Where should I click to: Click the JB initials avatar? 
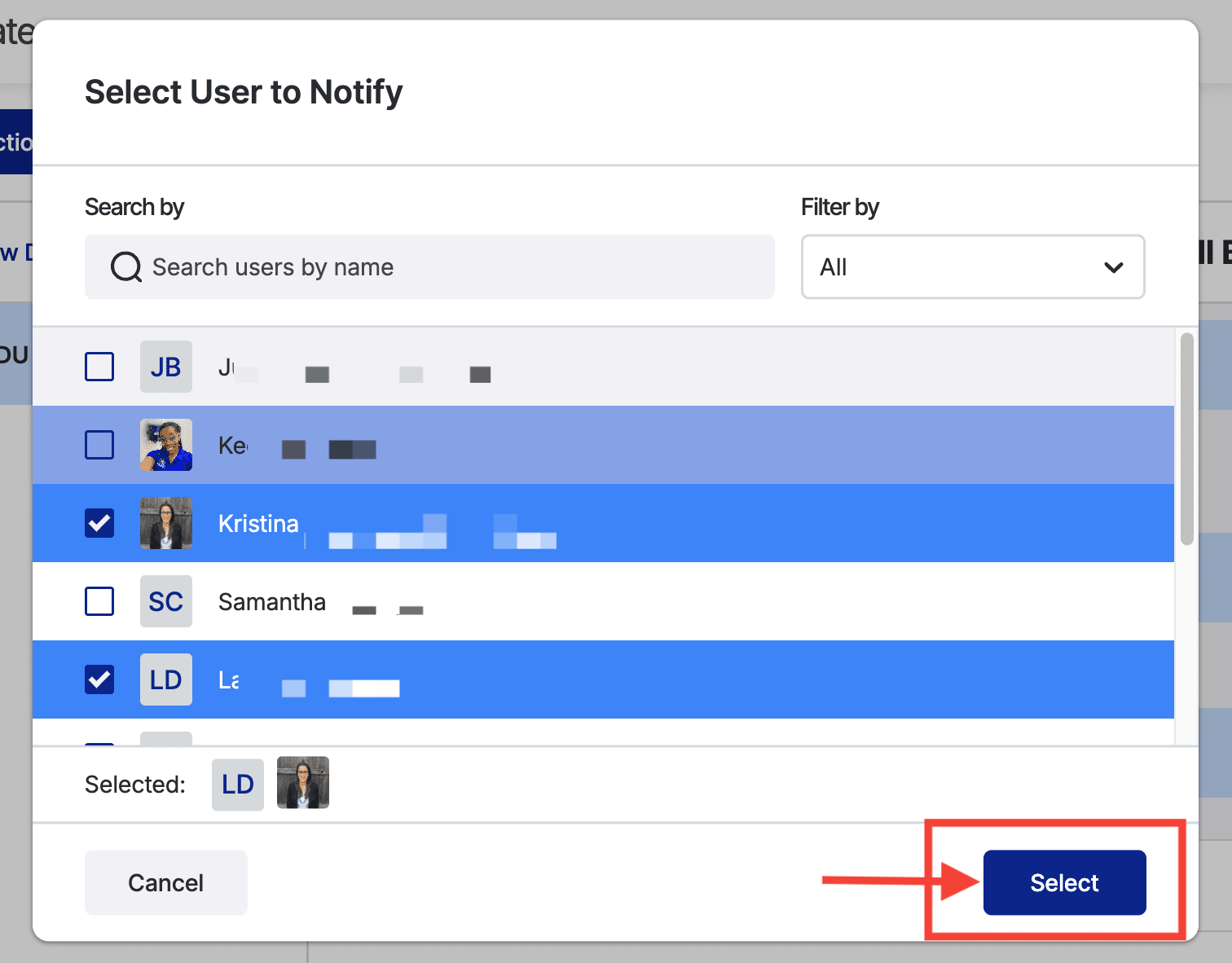(x=166, y=367)
